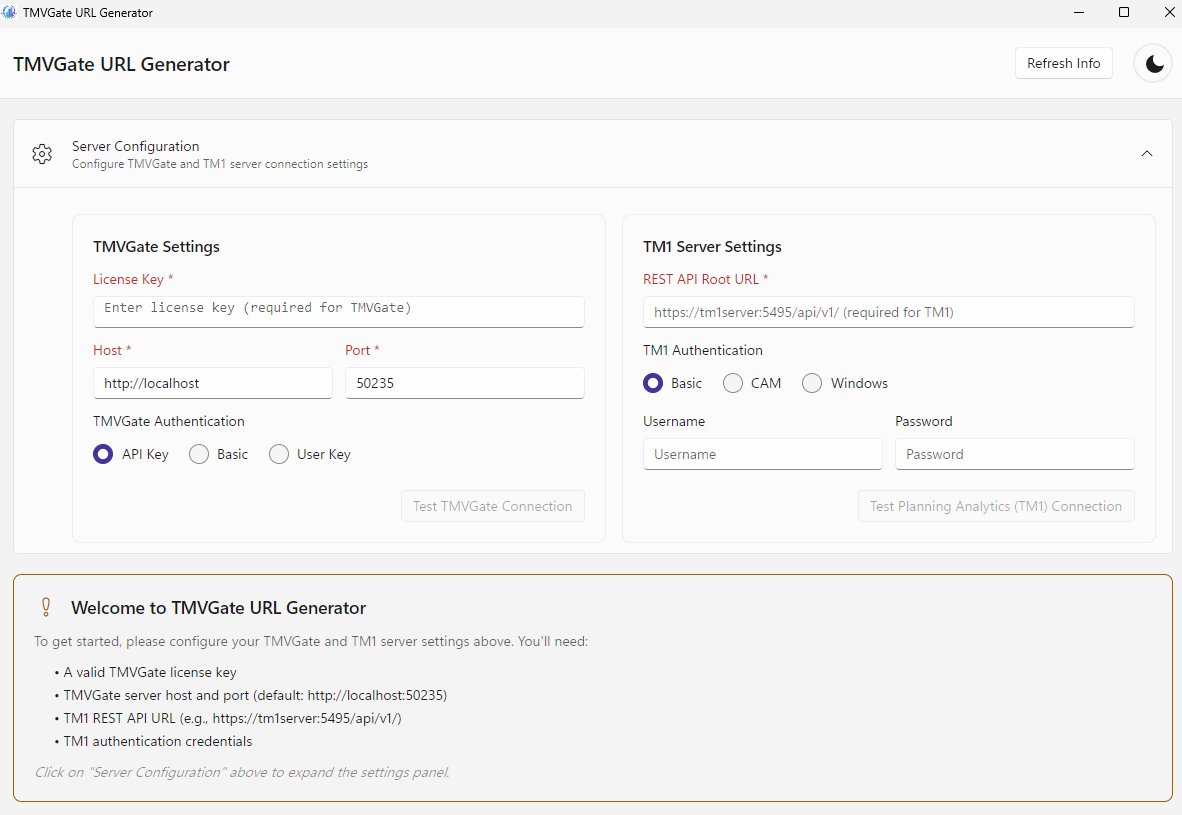Click the License Key label
Image resolution: width=1182 pixels, height=815 pixels.
point(133,279)
